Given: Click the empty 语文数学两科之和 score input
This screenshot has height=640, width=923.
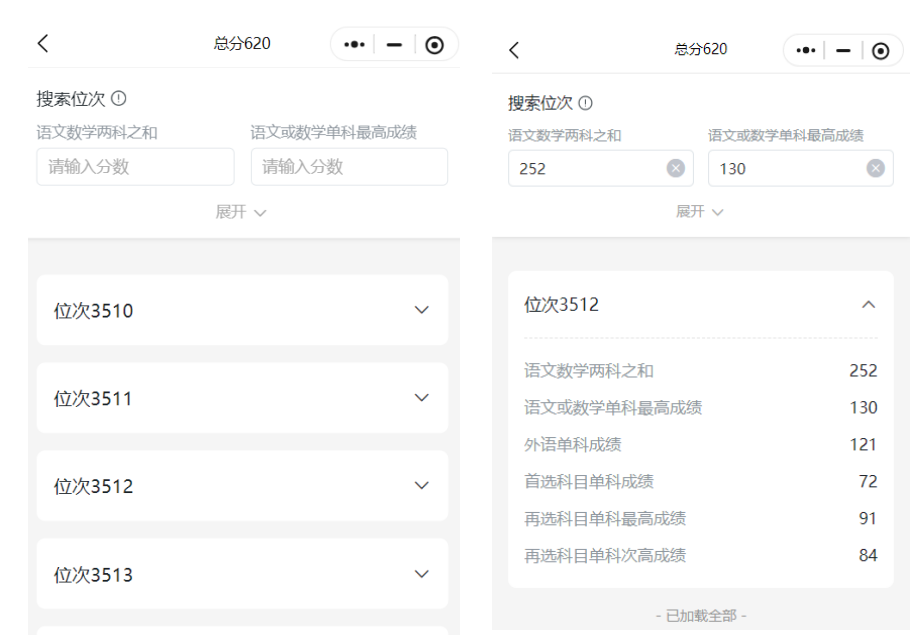Looking at the screenshot, I should click(135, 167).
